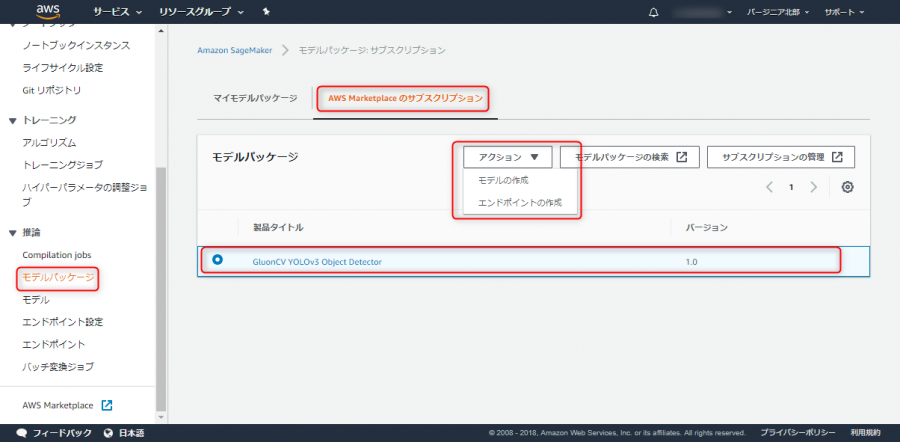Open モデル in sidebar

tap(36, 300)
